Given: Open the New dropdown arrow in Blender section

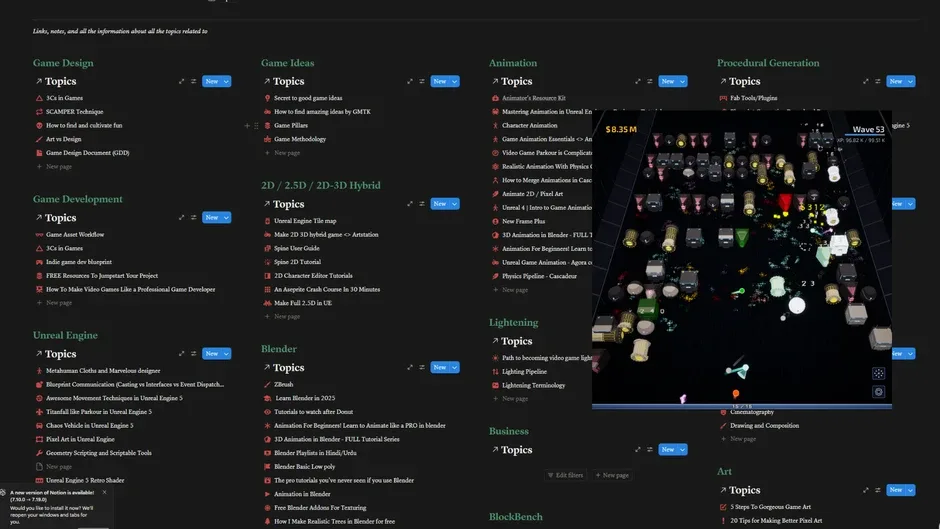Looking at the screenshot, I should (x=454, y=367).
